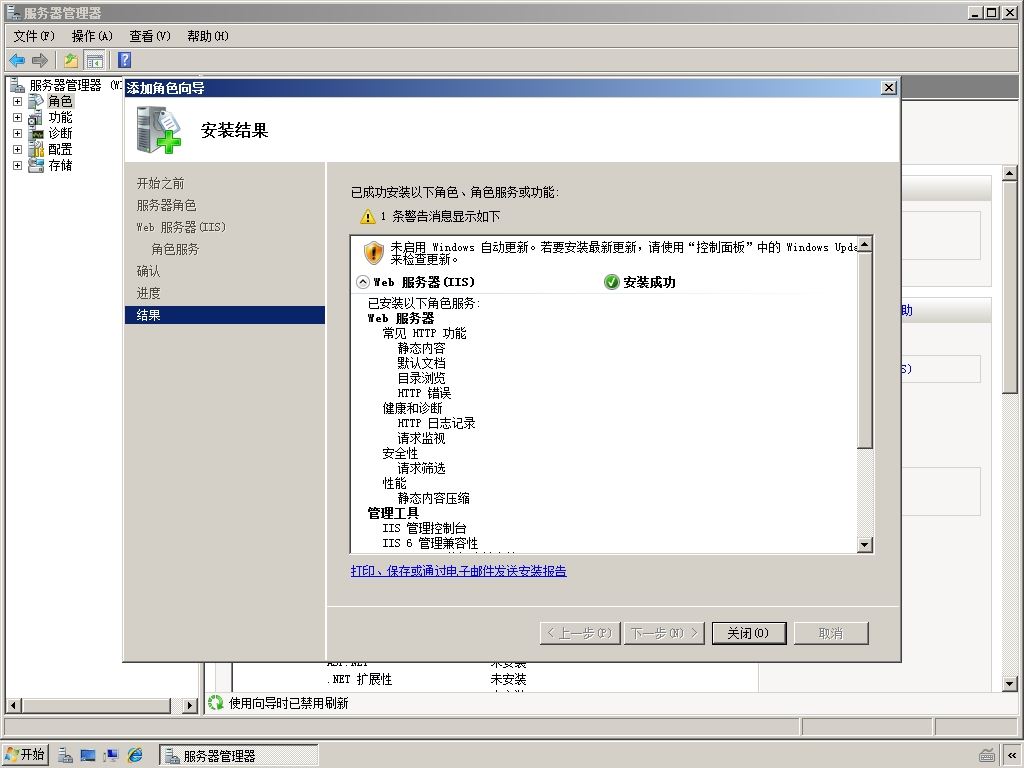Select the 功能 tree node
1024x768 pixels.
click(x=60, y=118)
